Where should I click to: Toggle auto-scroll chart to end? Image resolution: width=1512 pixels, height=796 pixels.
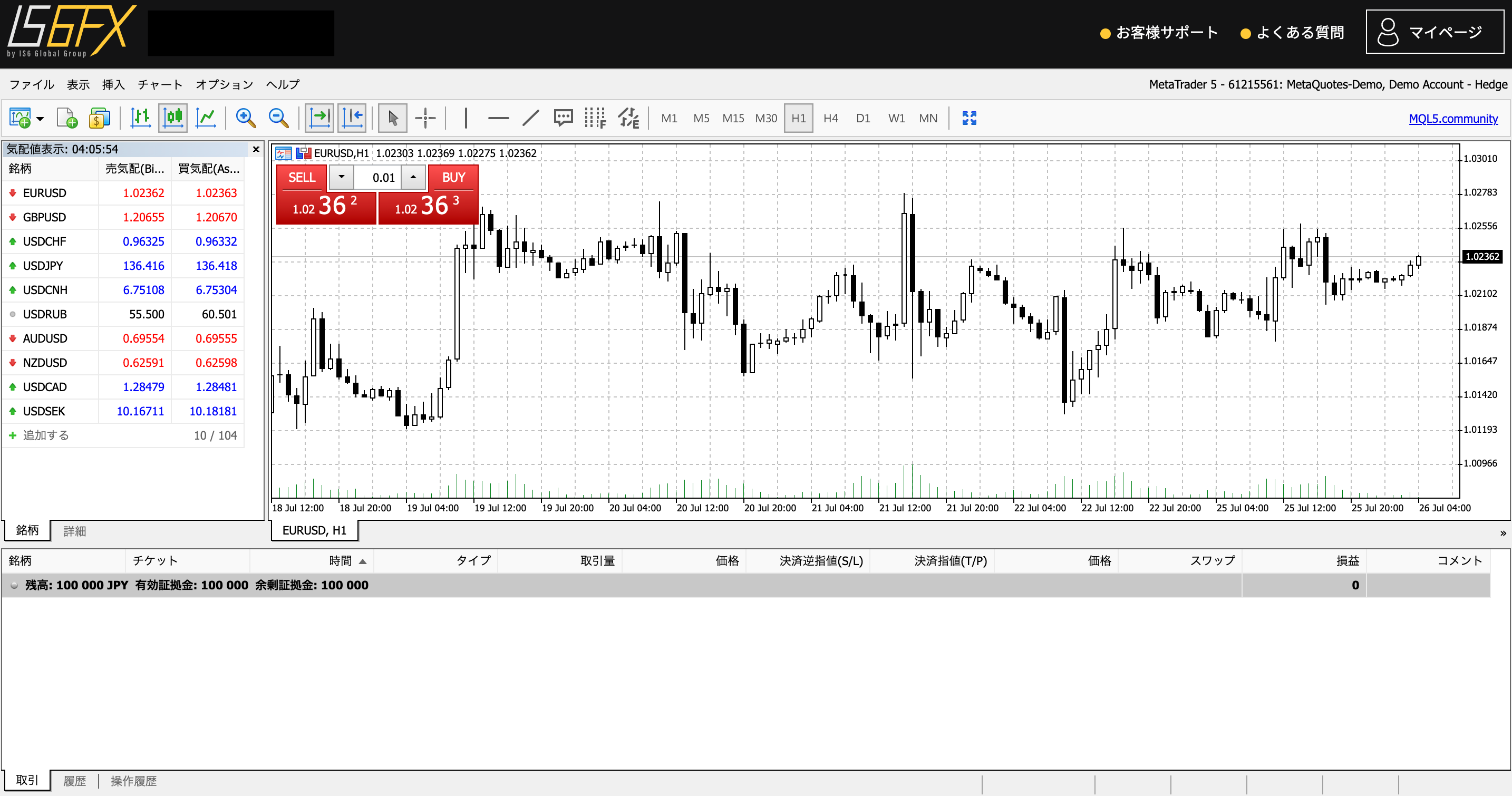pos(320,118)
